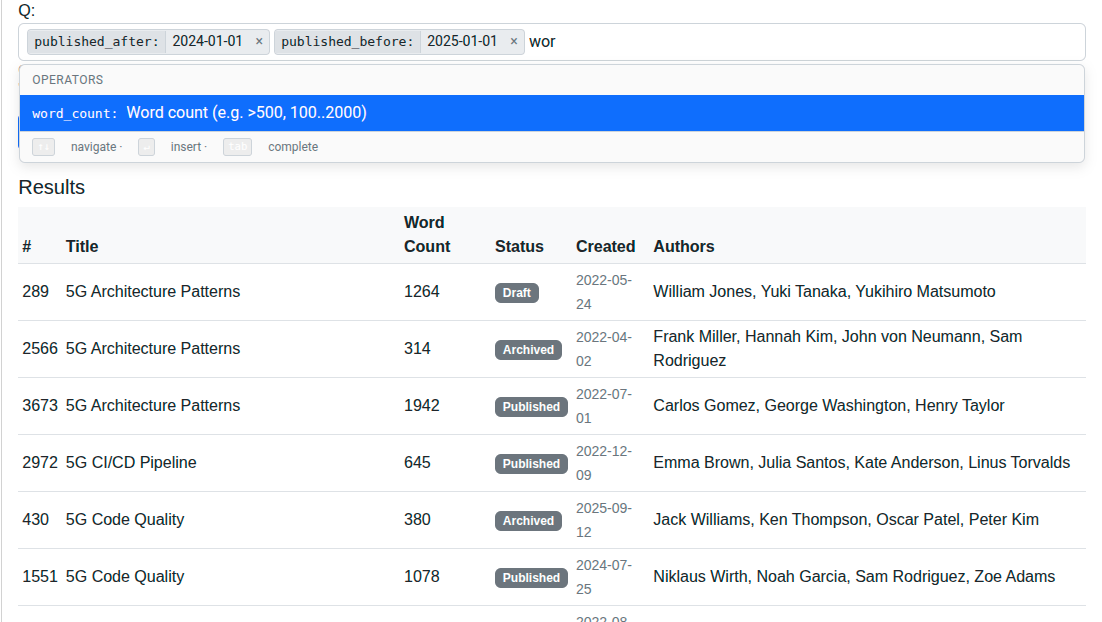The image size is (1102, 622).
Task: Click word count 645
Action: [417, 462]
